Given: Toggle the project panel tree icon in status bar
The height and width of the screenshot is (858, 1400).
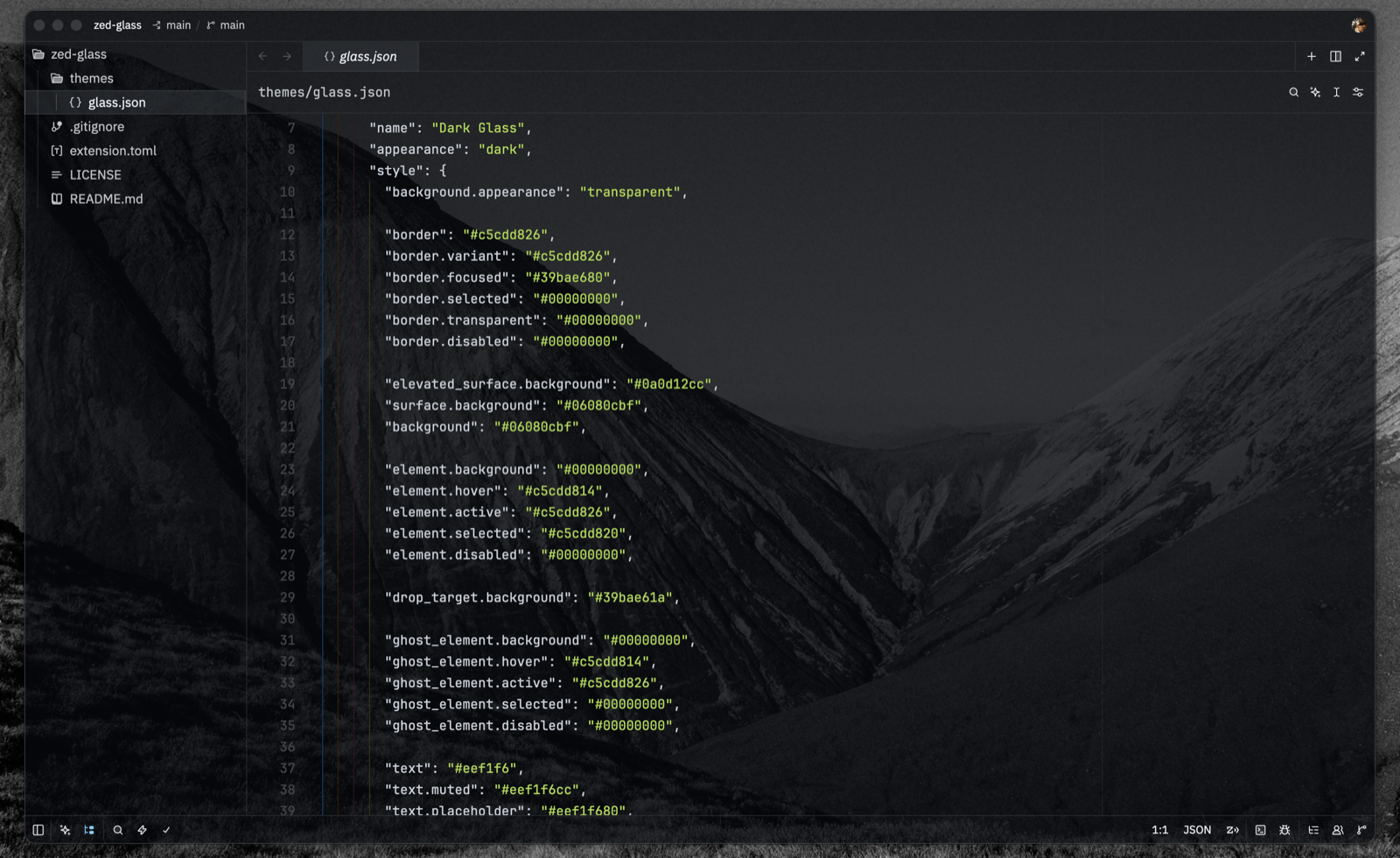Looking at the screenshot, I should (89, 830).
